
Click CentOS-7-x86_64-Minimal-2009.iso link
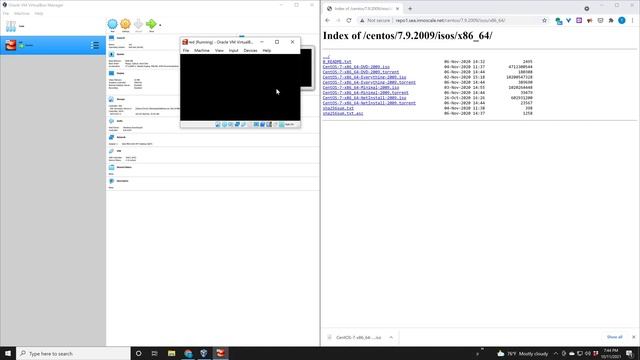pos(361,88)
